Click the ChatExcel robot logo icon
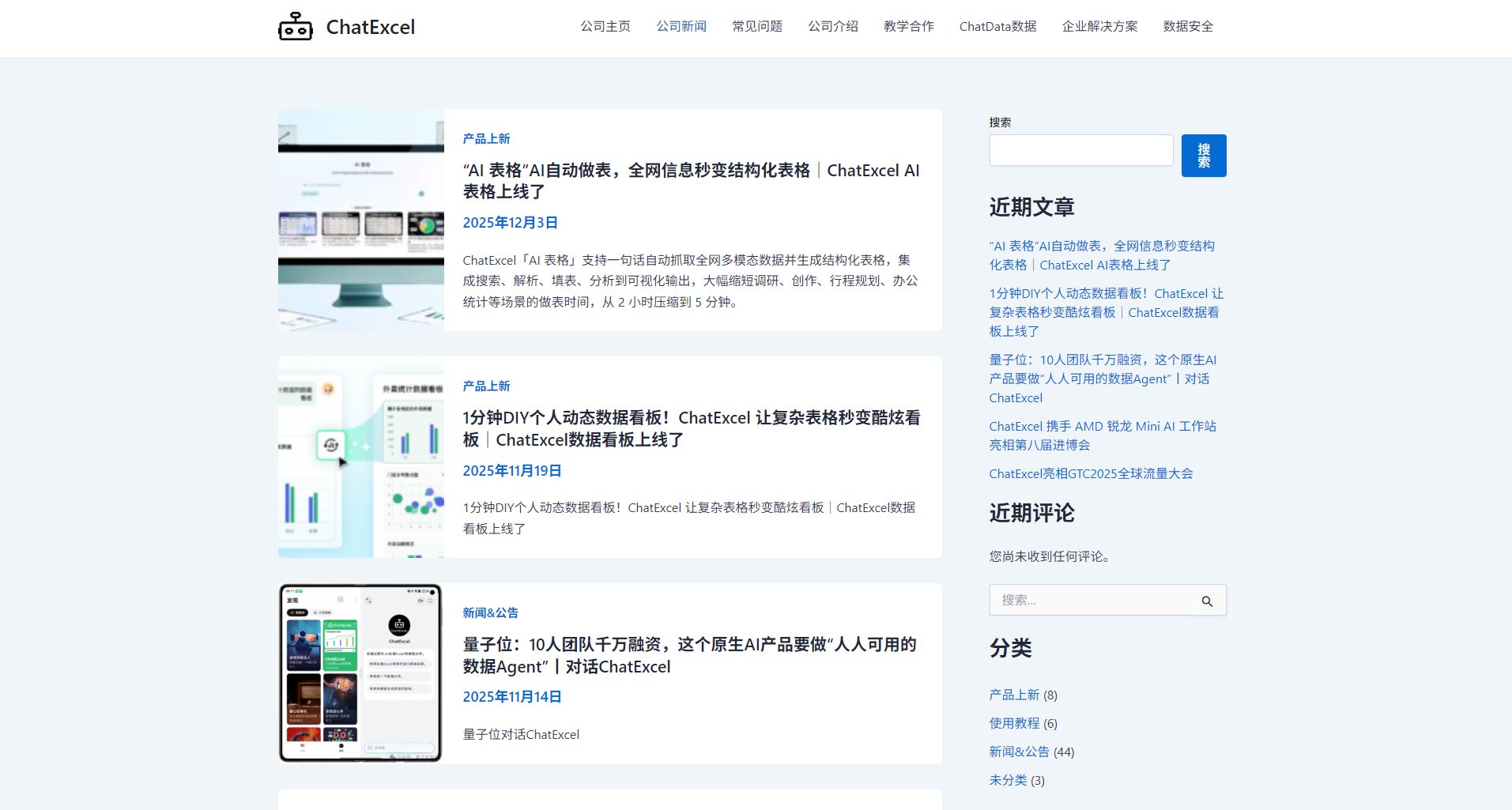Screen dimensions: 1512x810 pyautogui.click(x=296, y=26)
